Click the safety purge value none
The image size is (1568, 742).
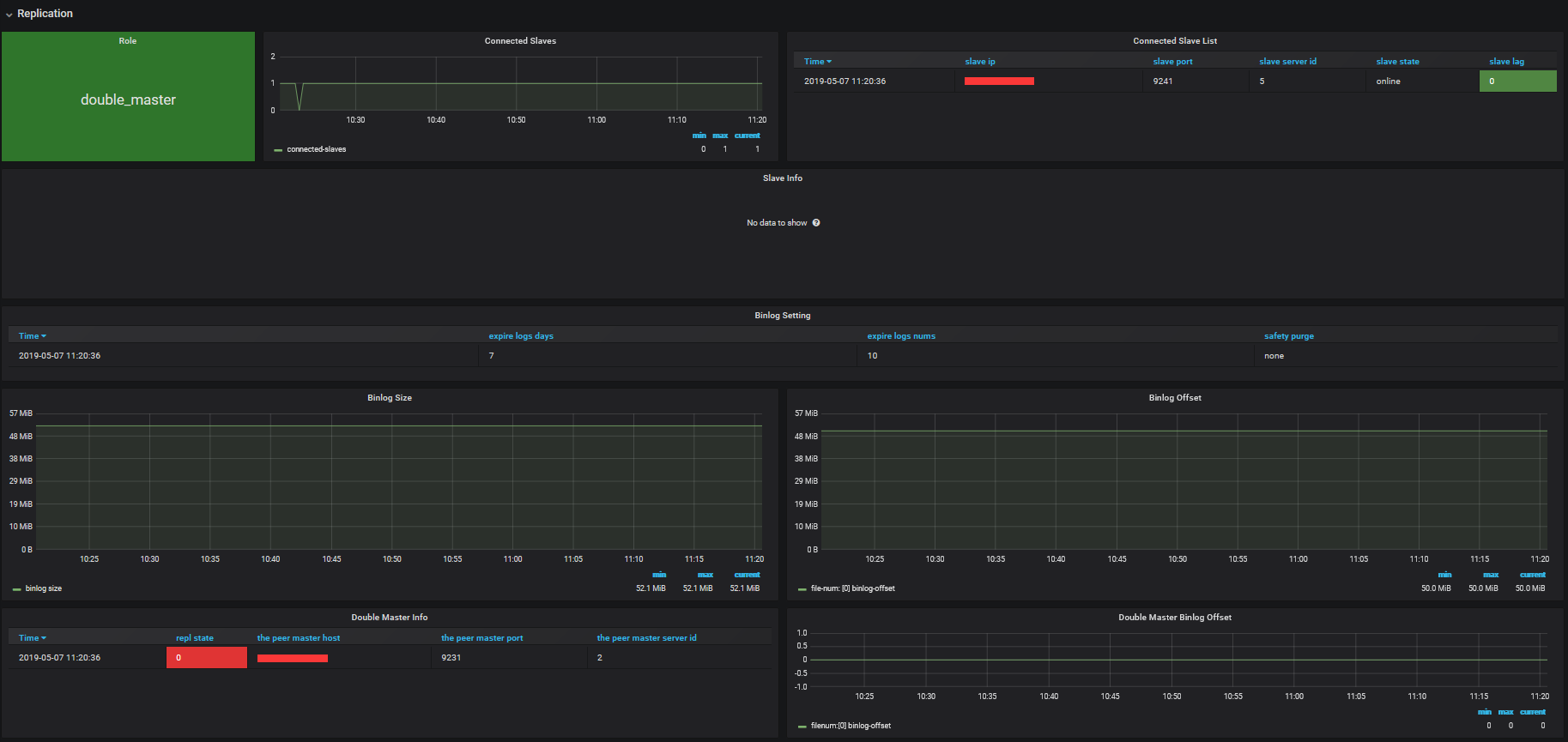click(x=1274, y=356)
